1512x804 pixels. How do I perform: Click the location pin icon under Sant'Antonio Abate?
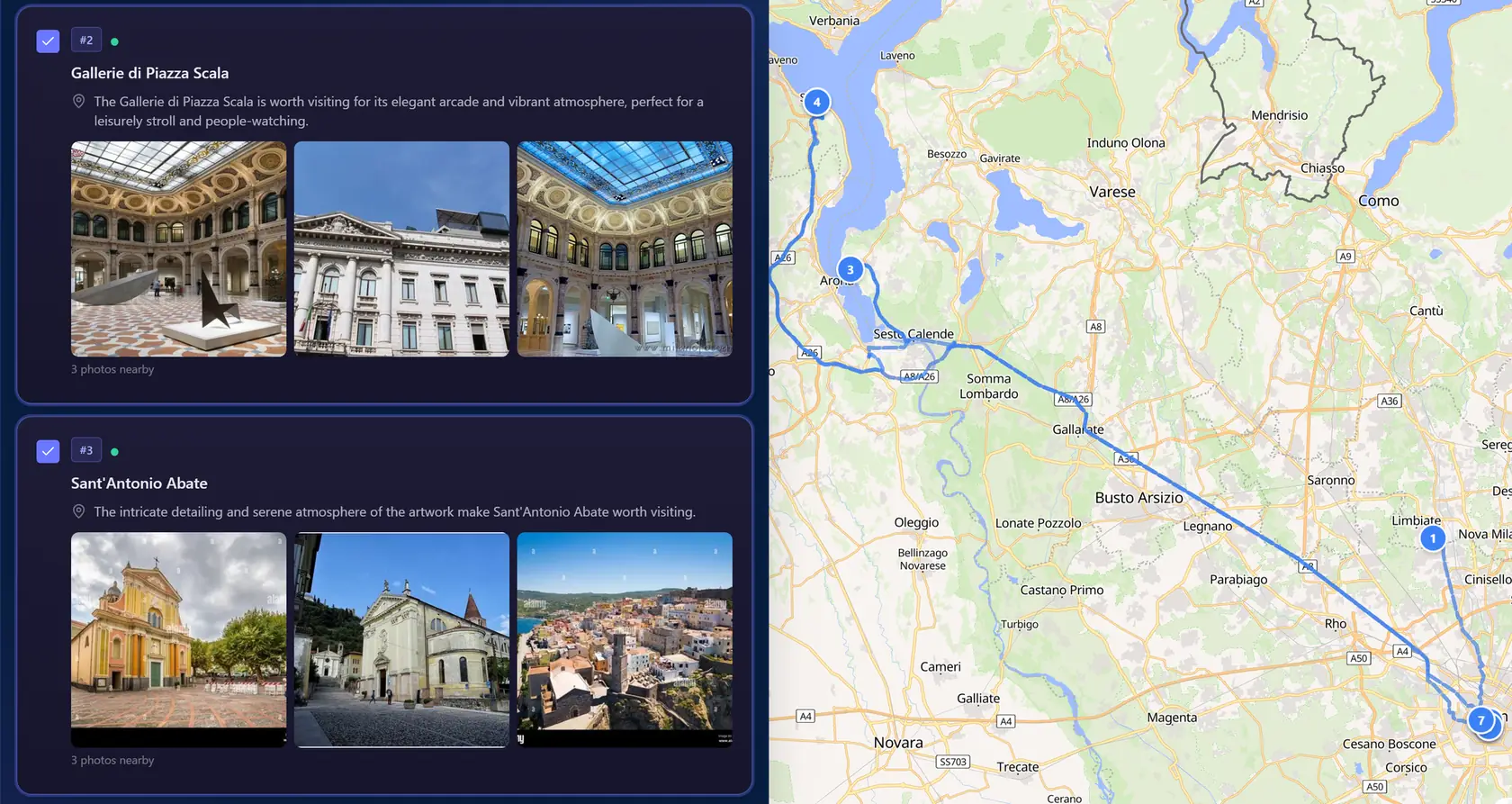78,511
